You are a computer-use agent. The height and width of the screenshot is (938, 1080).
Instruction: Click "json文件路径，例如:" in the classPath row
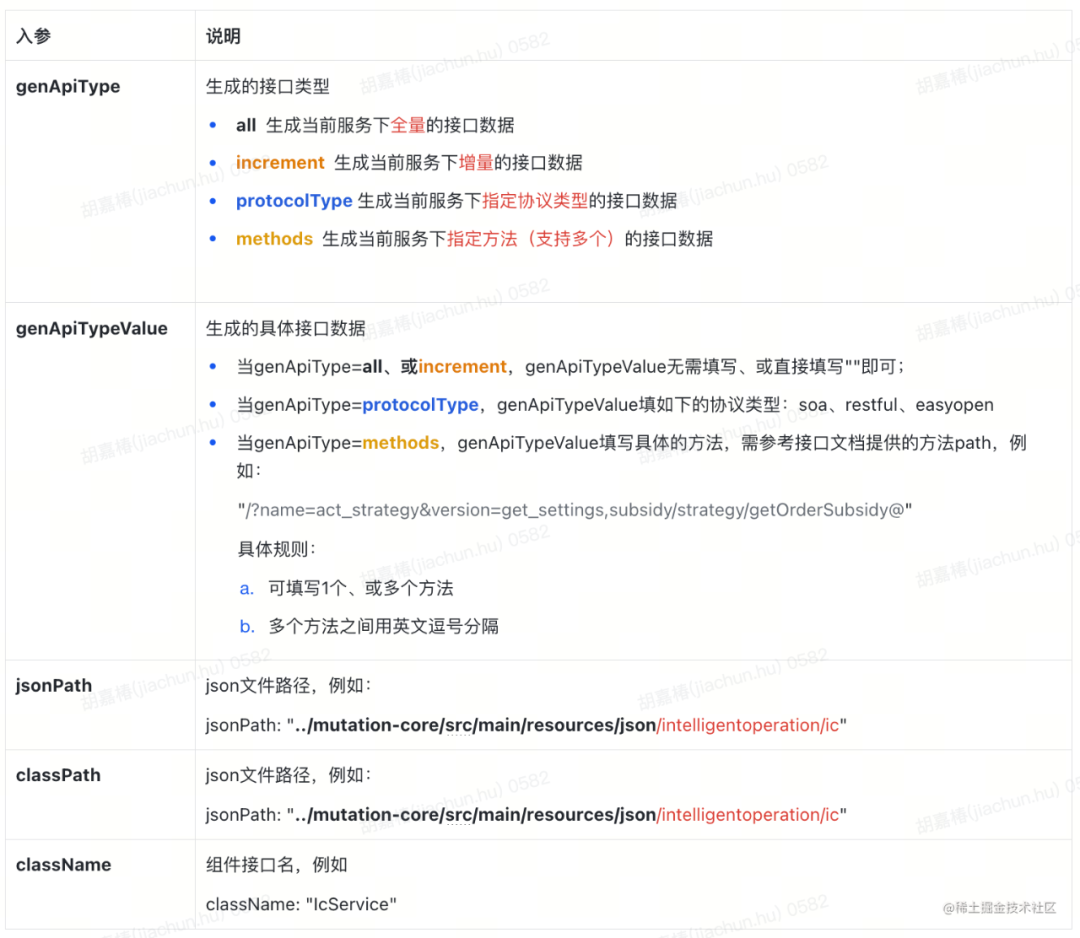(x=289, y=775)
